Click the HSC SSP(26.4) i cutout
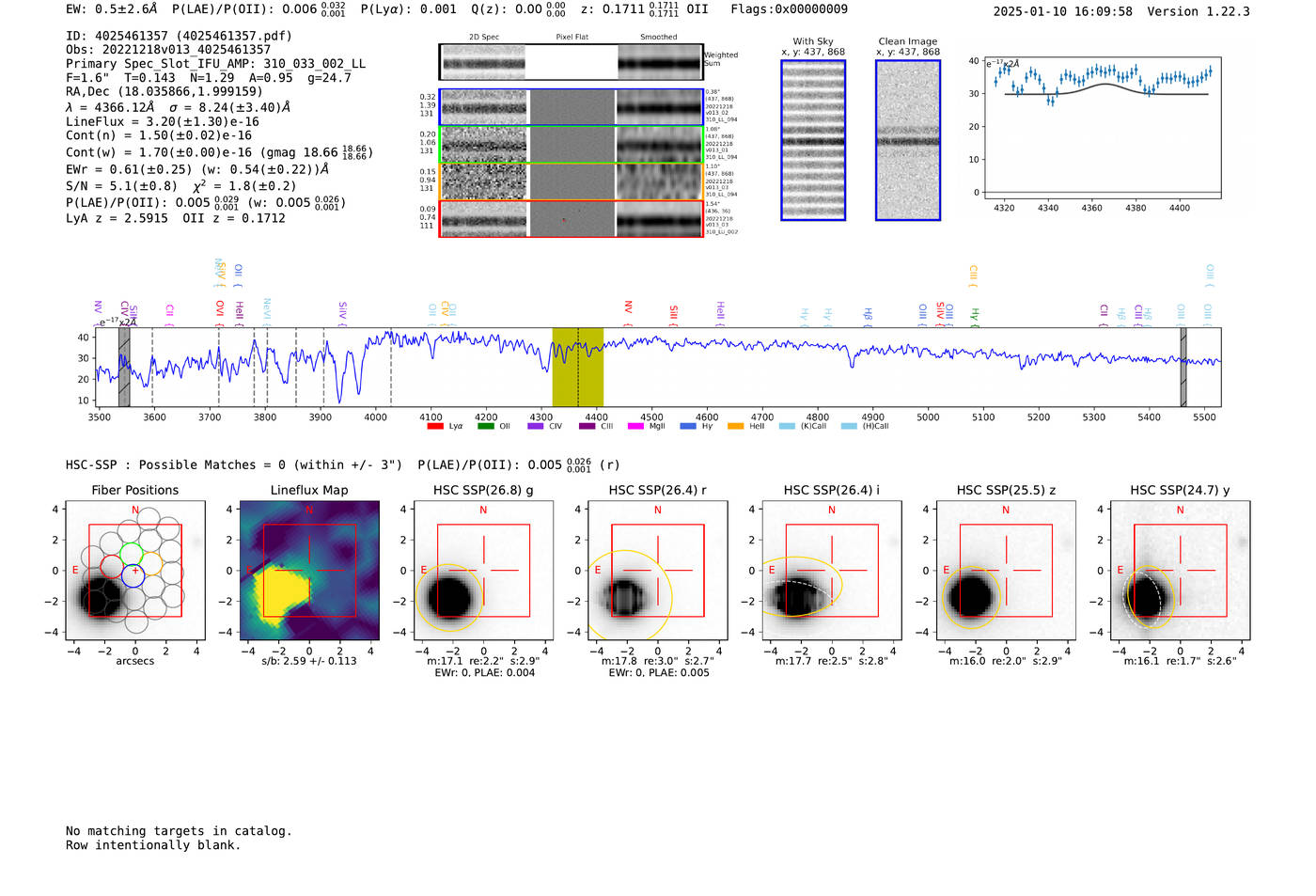Image resolution: width=1316 pixels, height=896 pixels. pos(832,571)
